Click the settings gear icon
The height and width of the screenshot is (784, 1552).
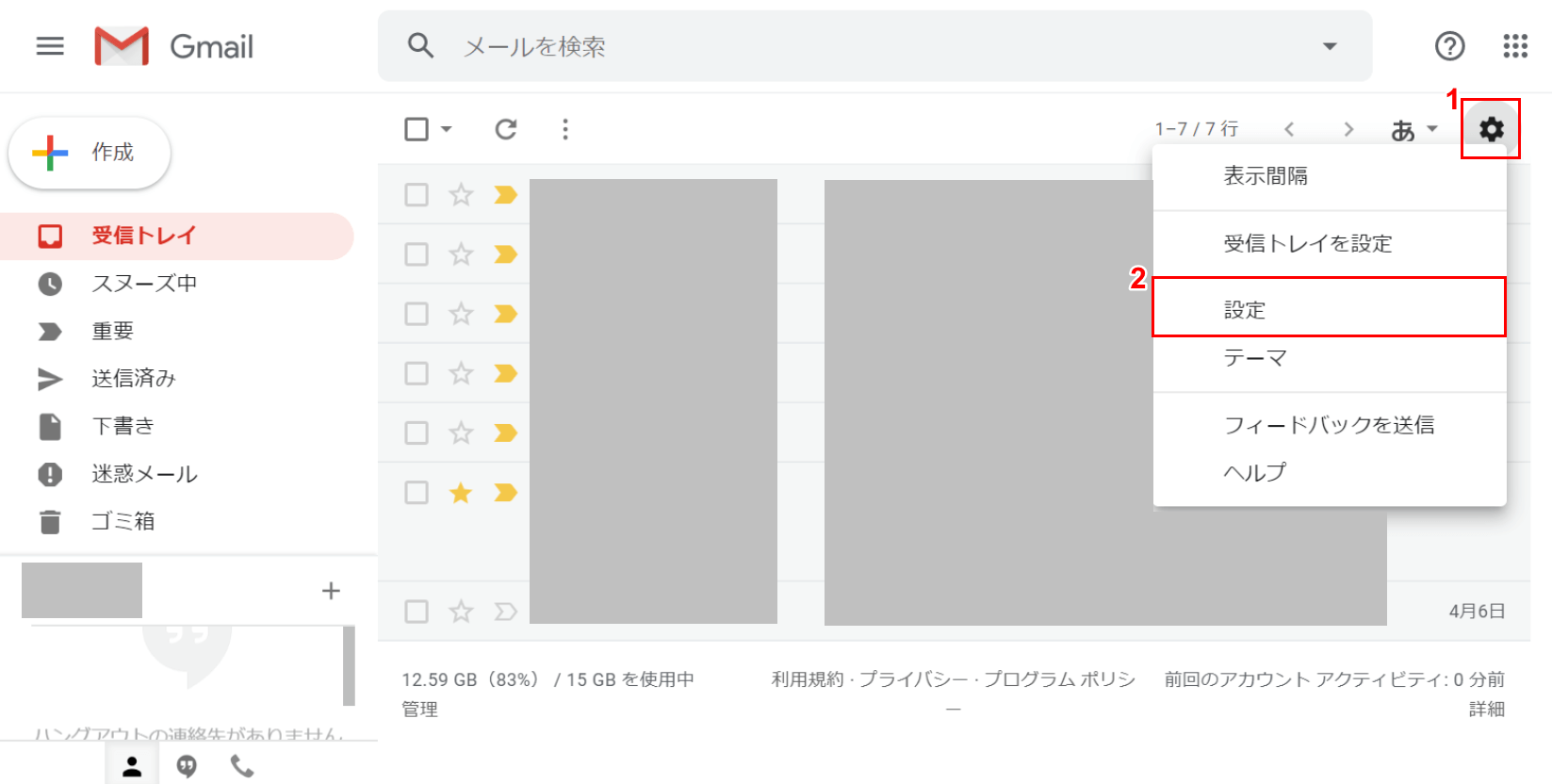1491,129
